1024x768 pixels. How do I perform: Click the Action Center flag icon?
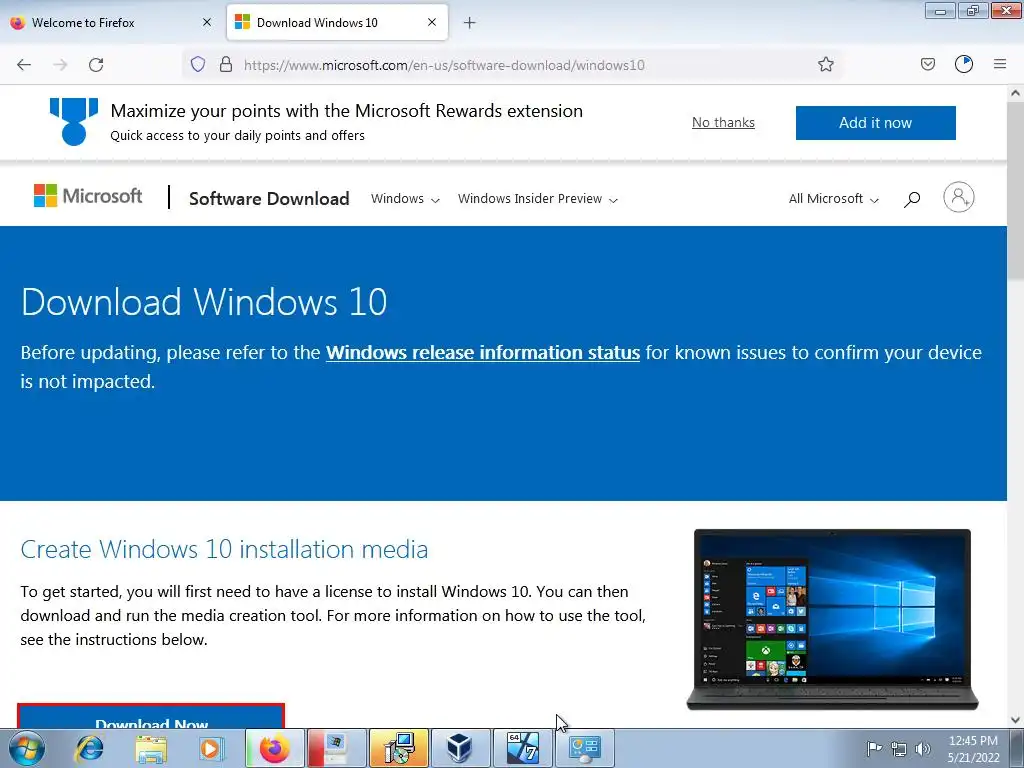click(x=873, y=749)
